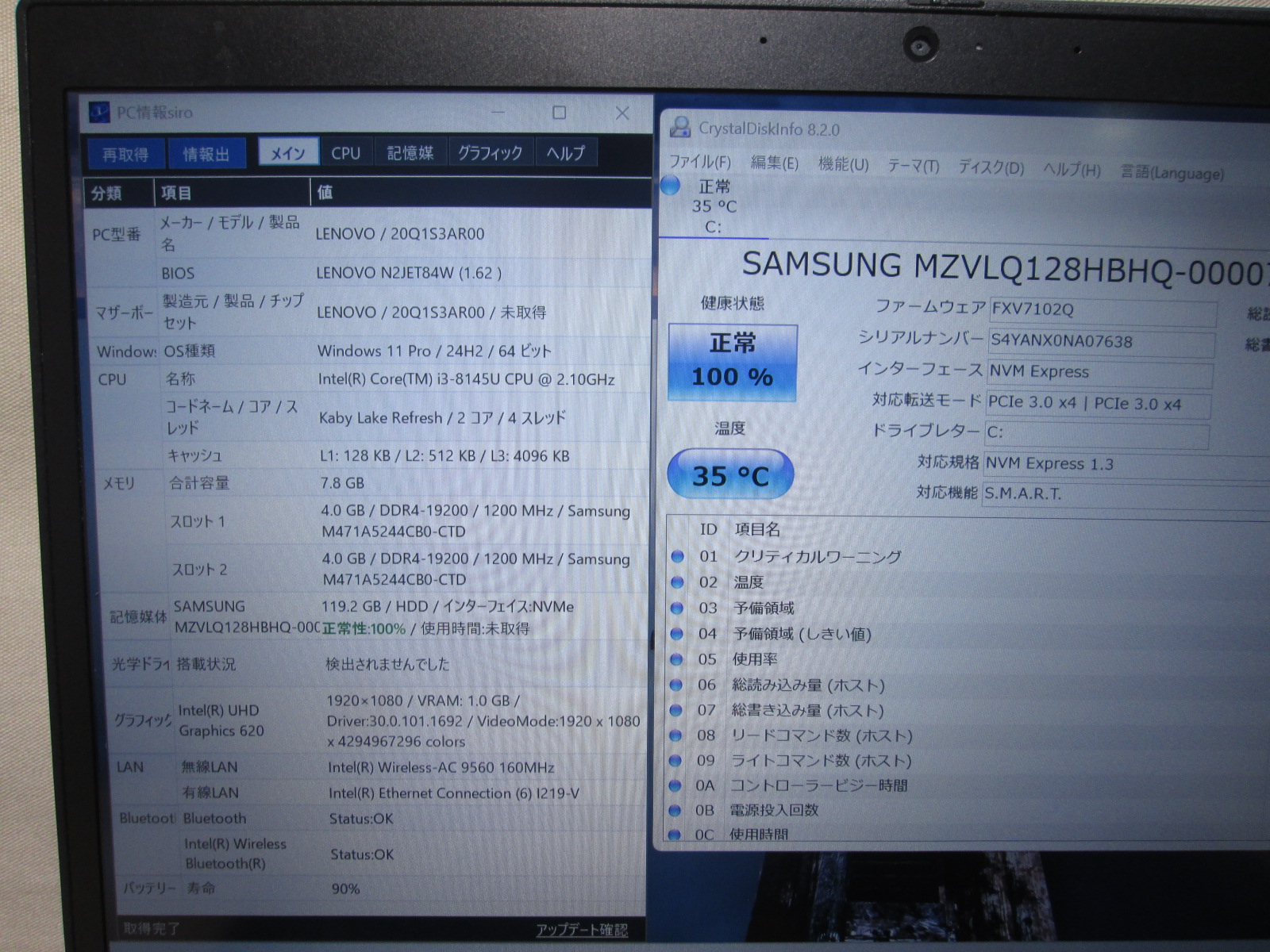The width and height of the screenshot is (1270, 952).
Task: Open the 機能(U) menu
Action: tap(844, 164)
